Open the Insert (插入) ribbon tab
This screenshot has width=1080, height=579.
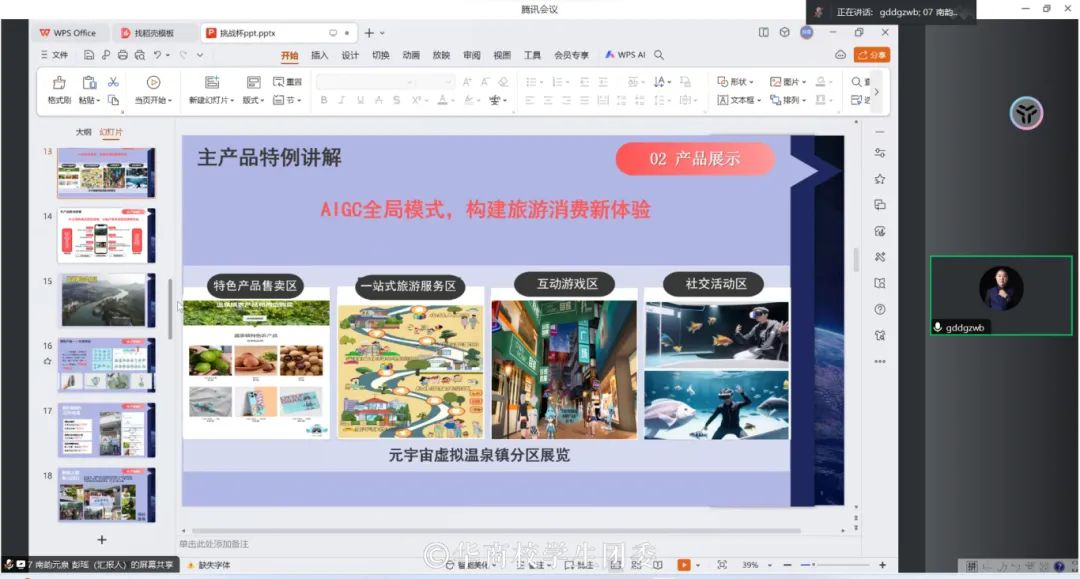[x=319, y=55]
